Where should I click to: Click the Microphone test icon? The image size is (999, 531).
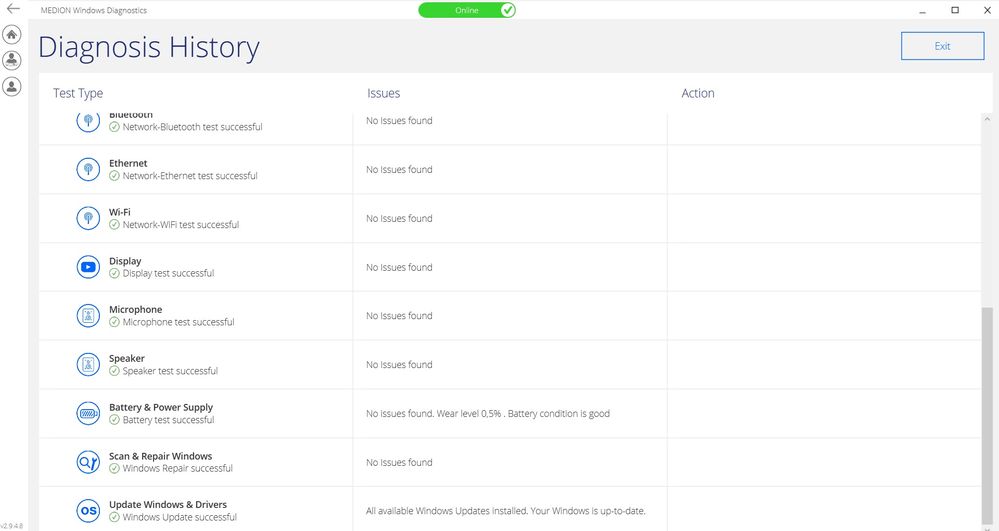[x=88, y=316]
